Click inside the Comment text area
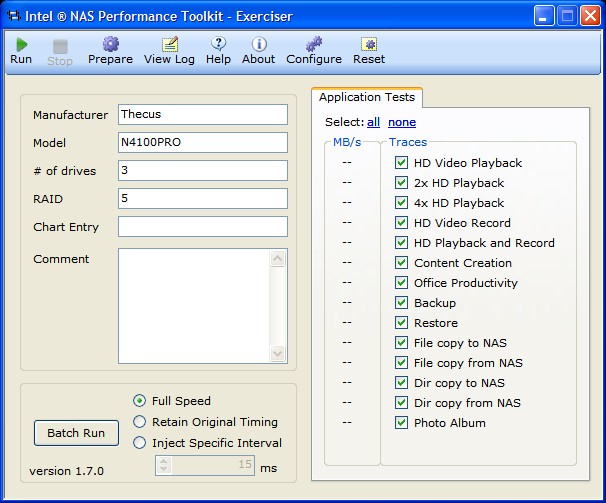 [x=194, y=306]
